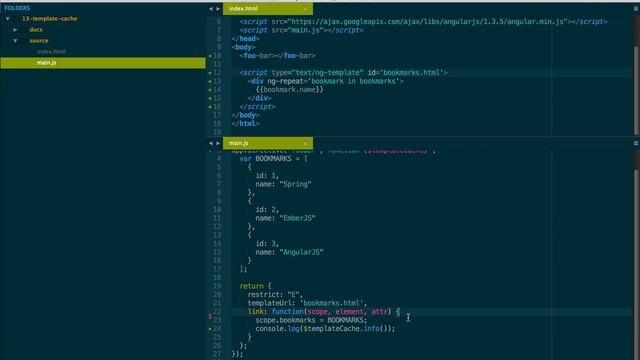The width and height of the screenshot is (640, 360).
Task: Close the main.js tab
Action: pyautogui.click(x=305, y=144)
